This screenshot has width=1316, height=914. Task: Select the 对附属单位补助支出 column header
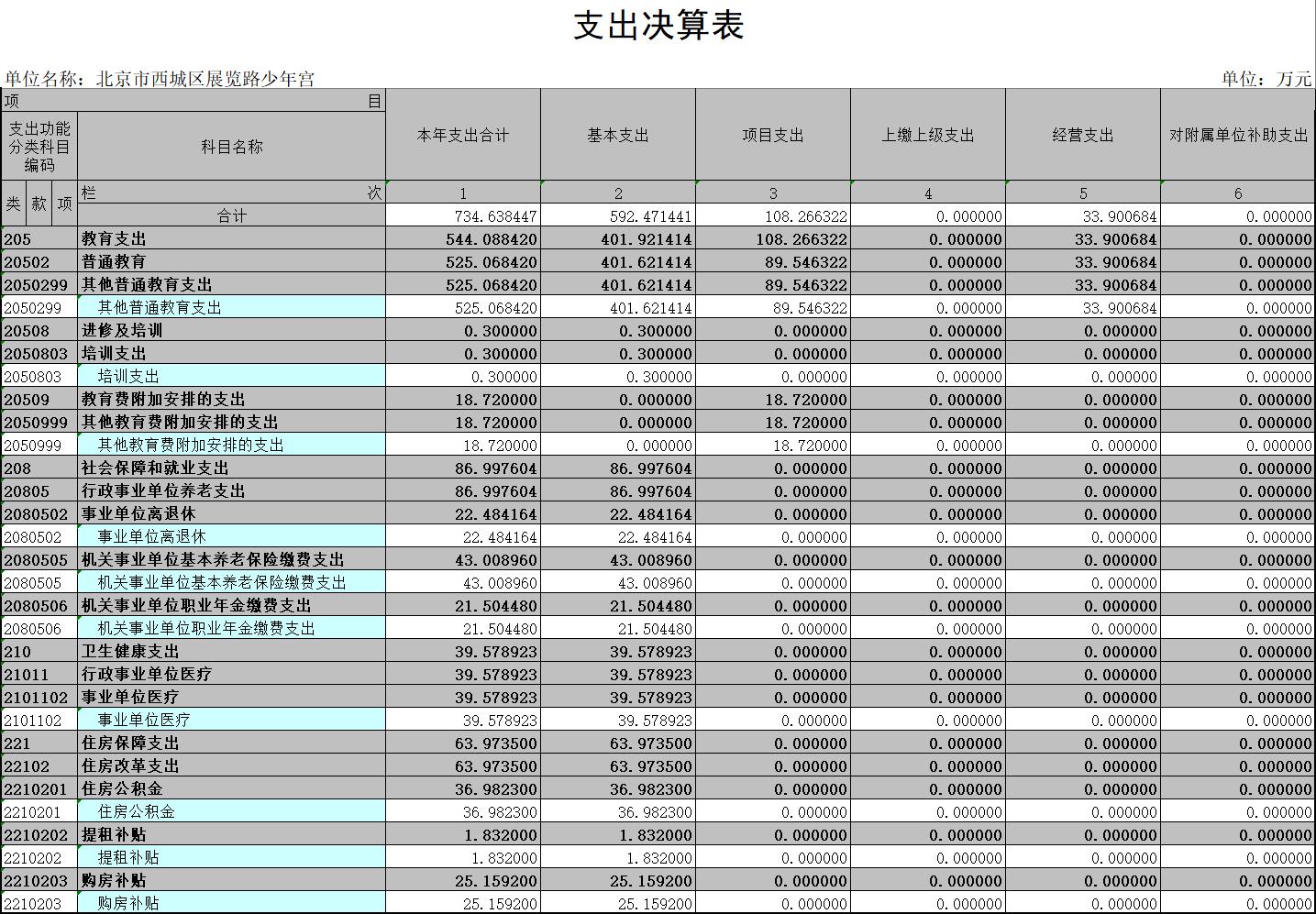(1238, 135)
